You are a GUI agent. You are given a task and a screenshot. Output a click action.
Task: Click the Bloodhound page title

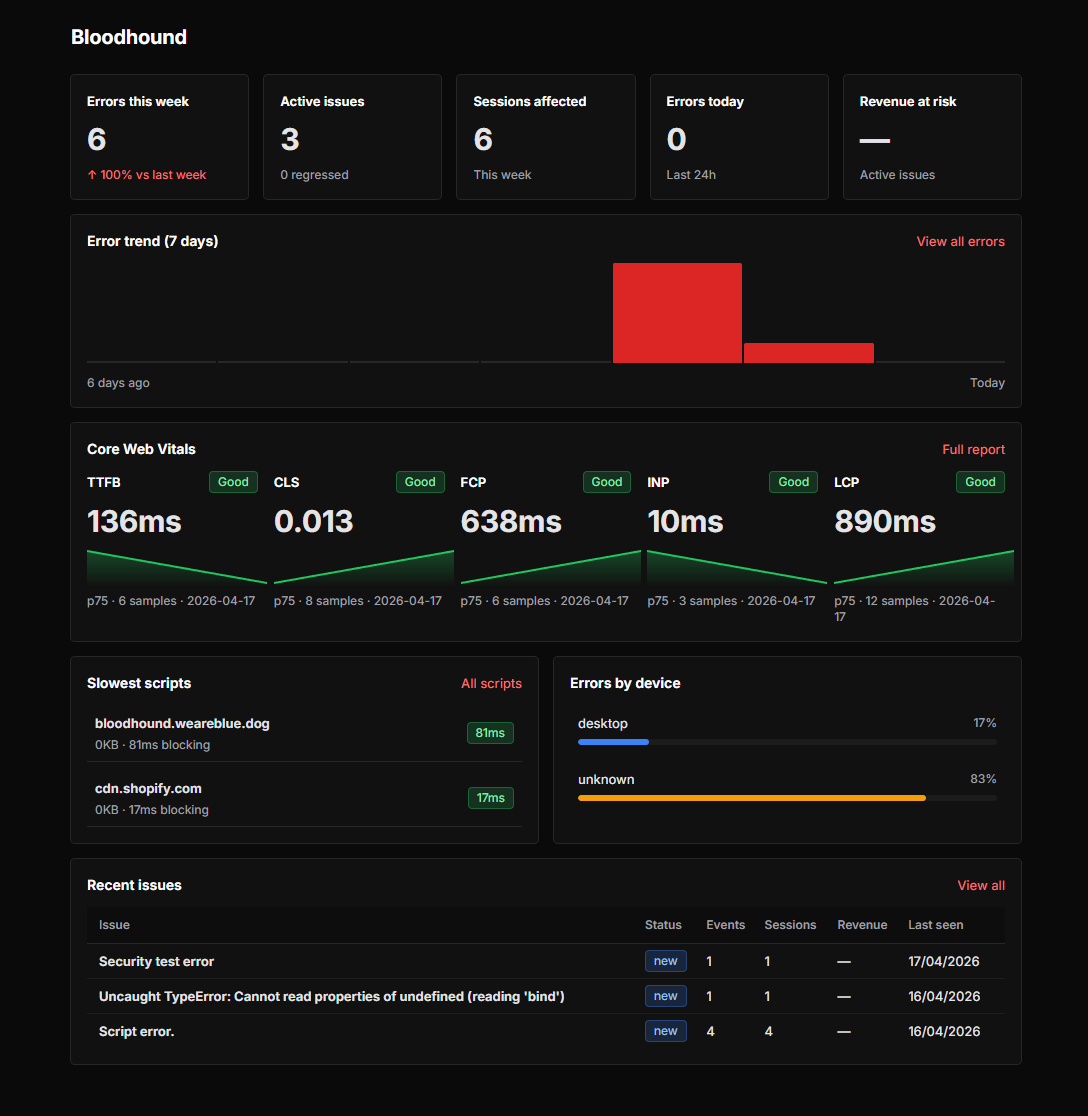pyautogui.click(x=128, y=37)
